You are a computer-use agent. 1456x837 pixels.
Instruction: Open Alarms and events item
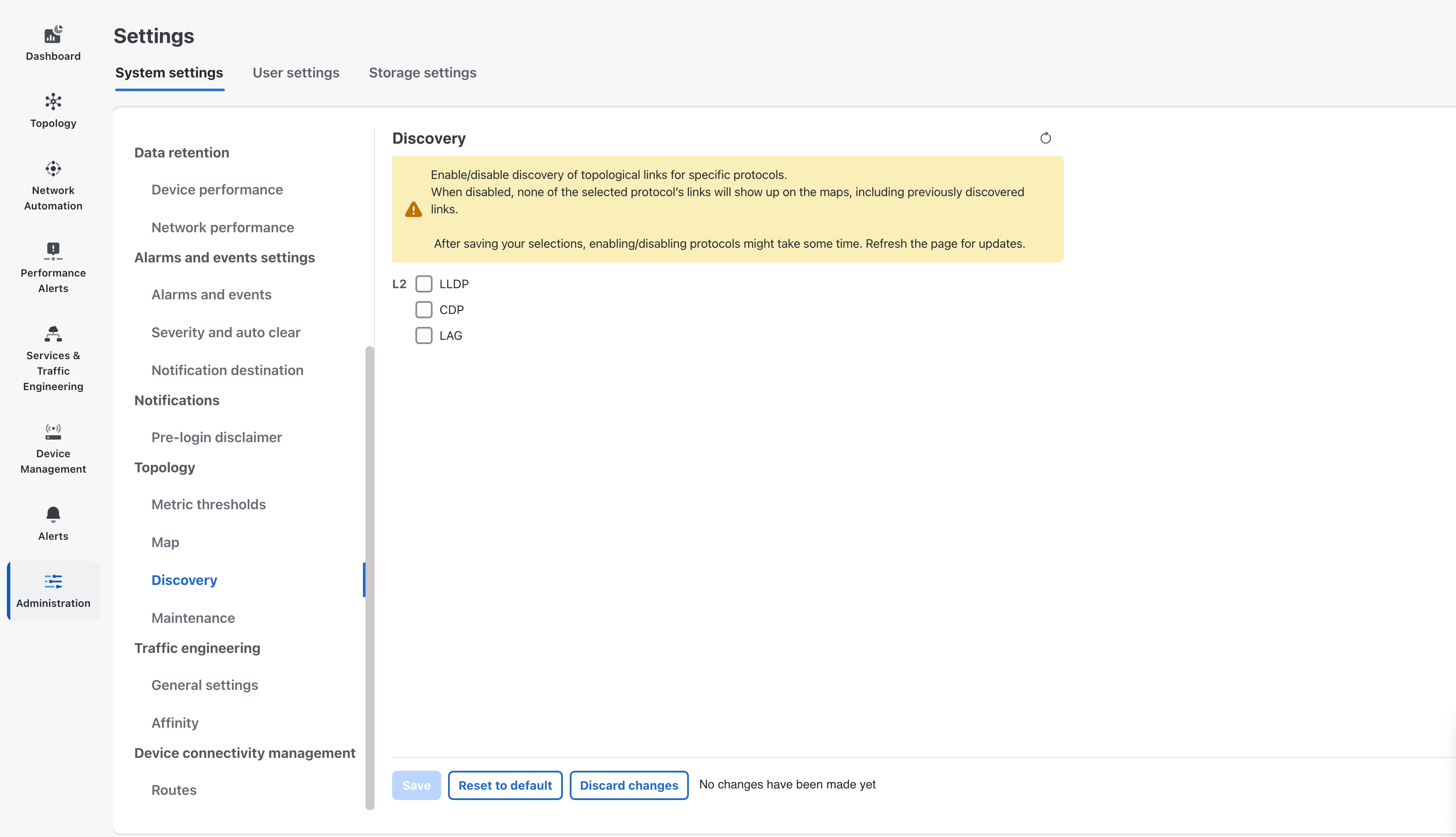point(211,295)
